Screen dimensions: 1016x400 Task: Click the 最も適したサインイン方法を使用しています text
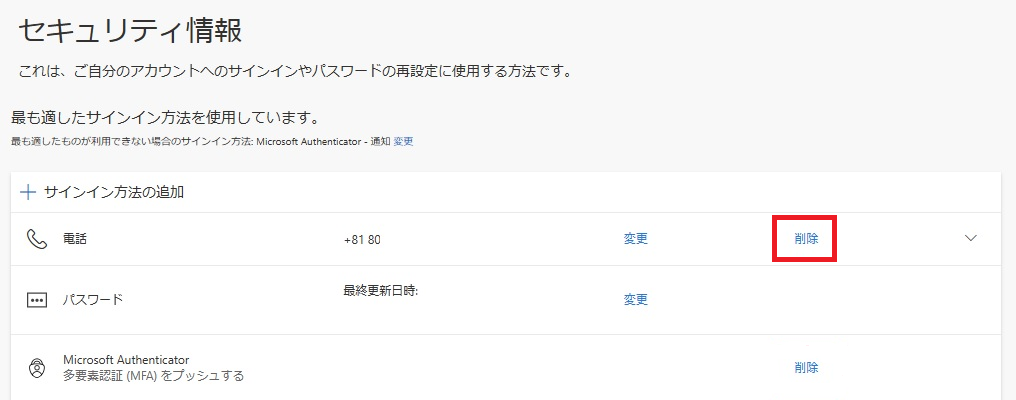point(165,118)
